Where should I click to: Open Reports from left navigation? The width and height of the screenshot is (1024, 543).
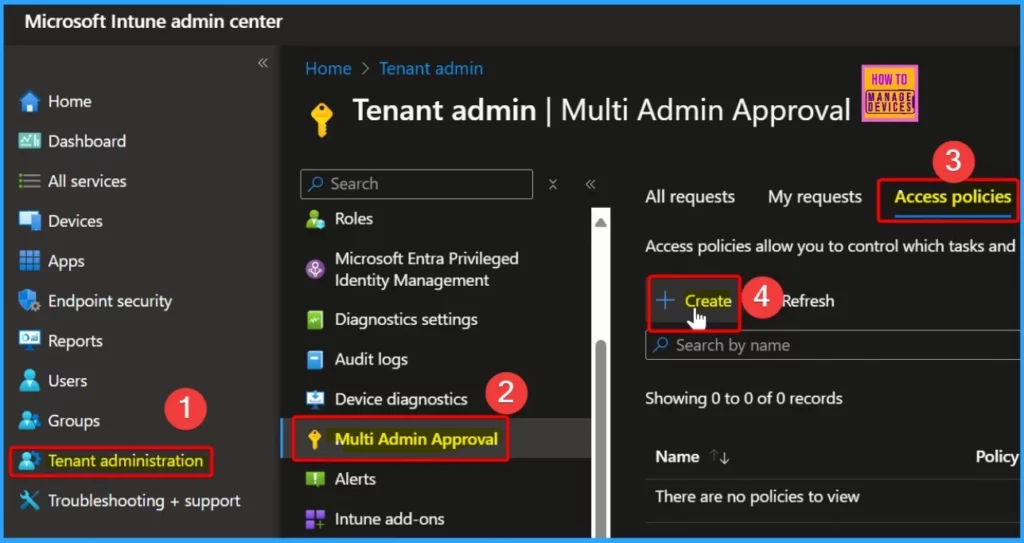click(75, 340)
